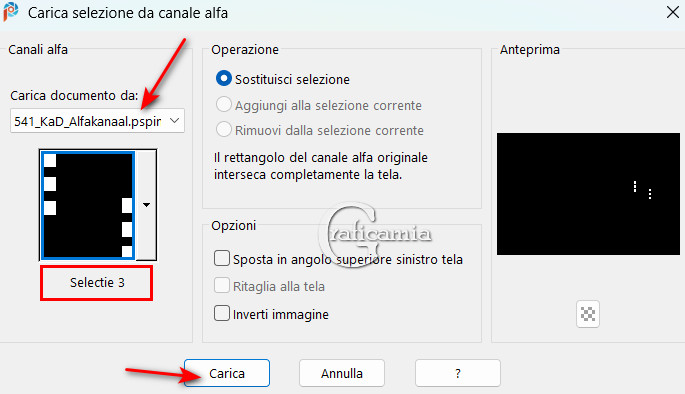Choose Rimuovi dalla selezione corrente option
This screenshot has height=394, width=685.
[224, 130]
